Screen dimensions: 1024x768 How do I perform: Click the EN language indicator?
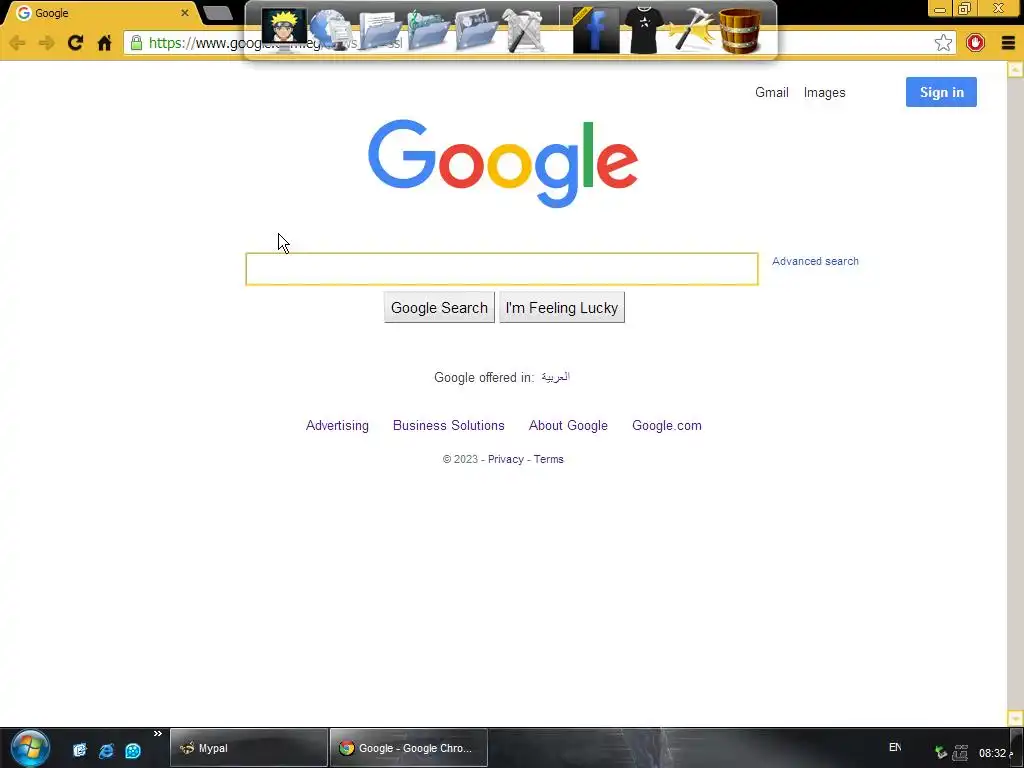click(x=895, y=747)
